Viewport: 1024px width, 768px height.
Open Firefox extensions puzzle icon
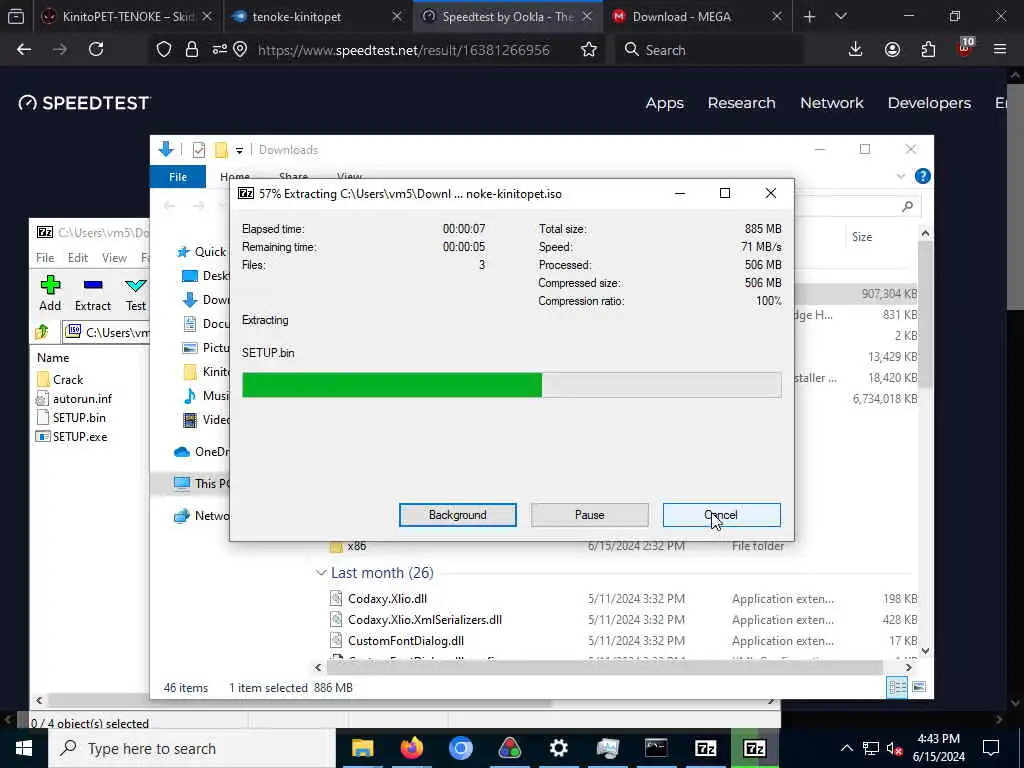(928, 49)
